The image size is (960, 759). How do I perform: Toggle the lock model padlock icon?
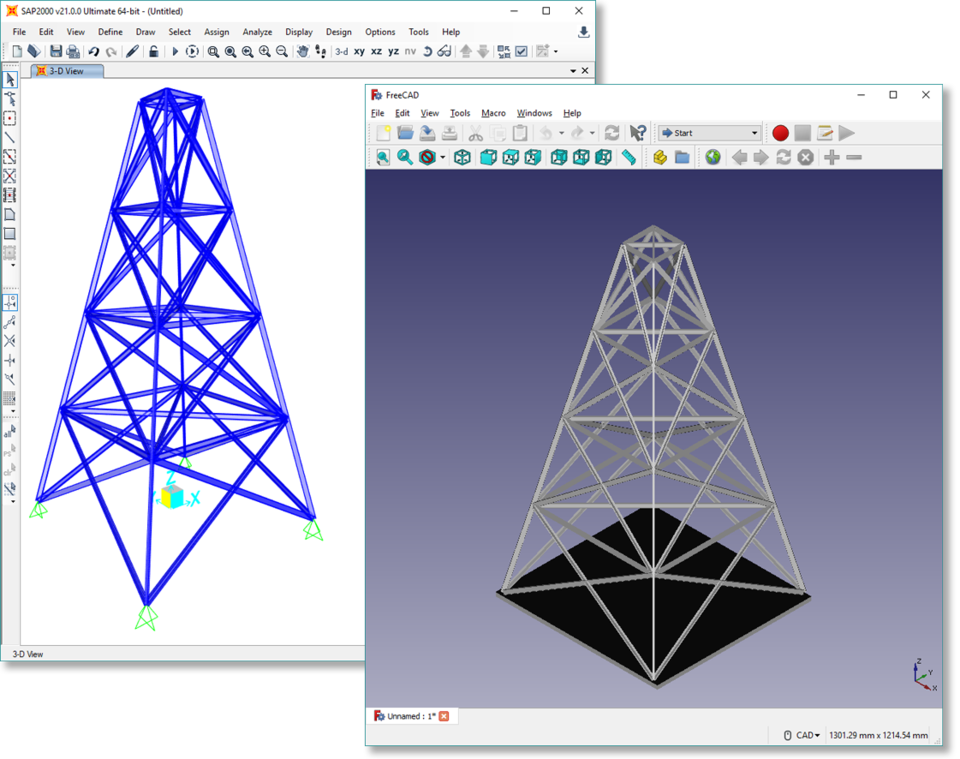(x=153, y=52)
